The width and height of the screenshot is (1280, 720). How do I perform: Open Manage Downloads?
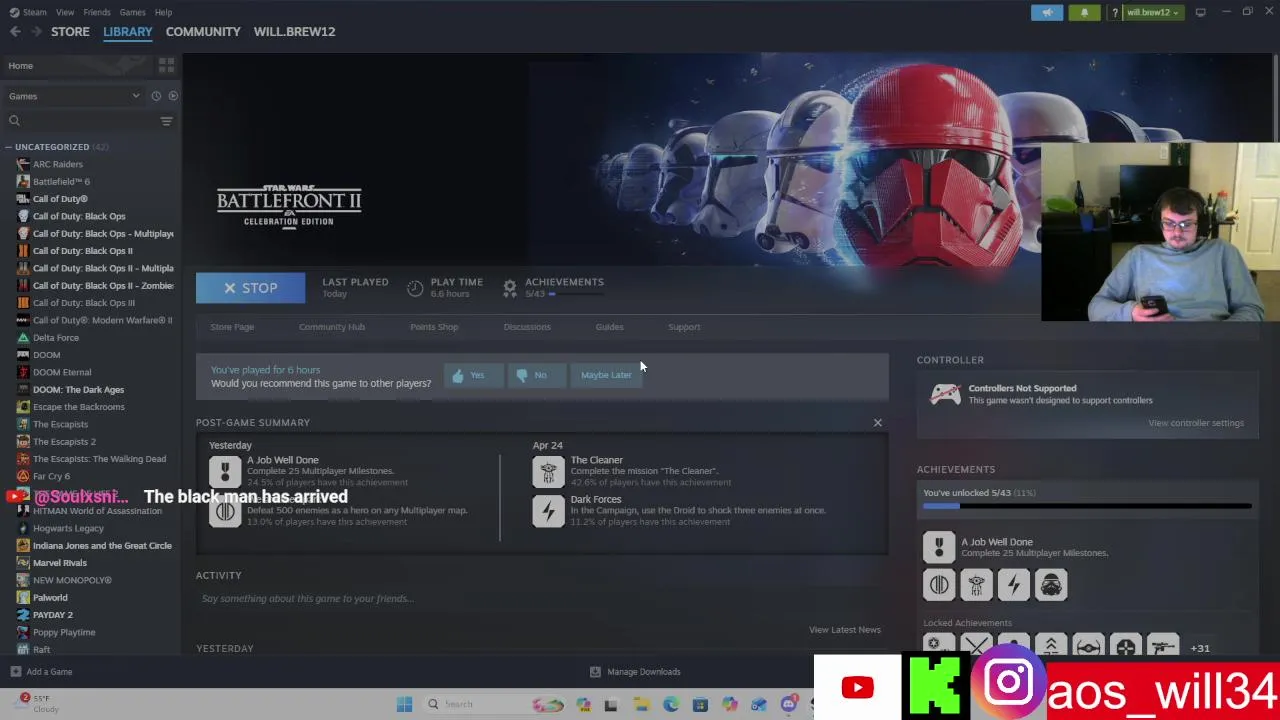click(635, 672)
